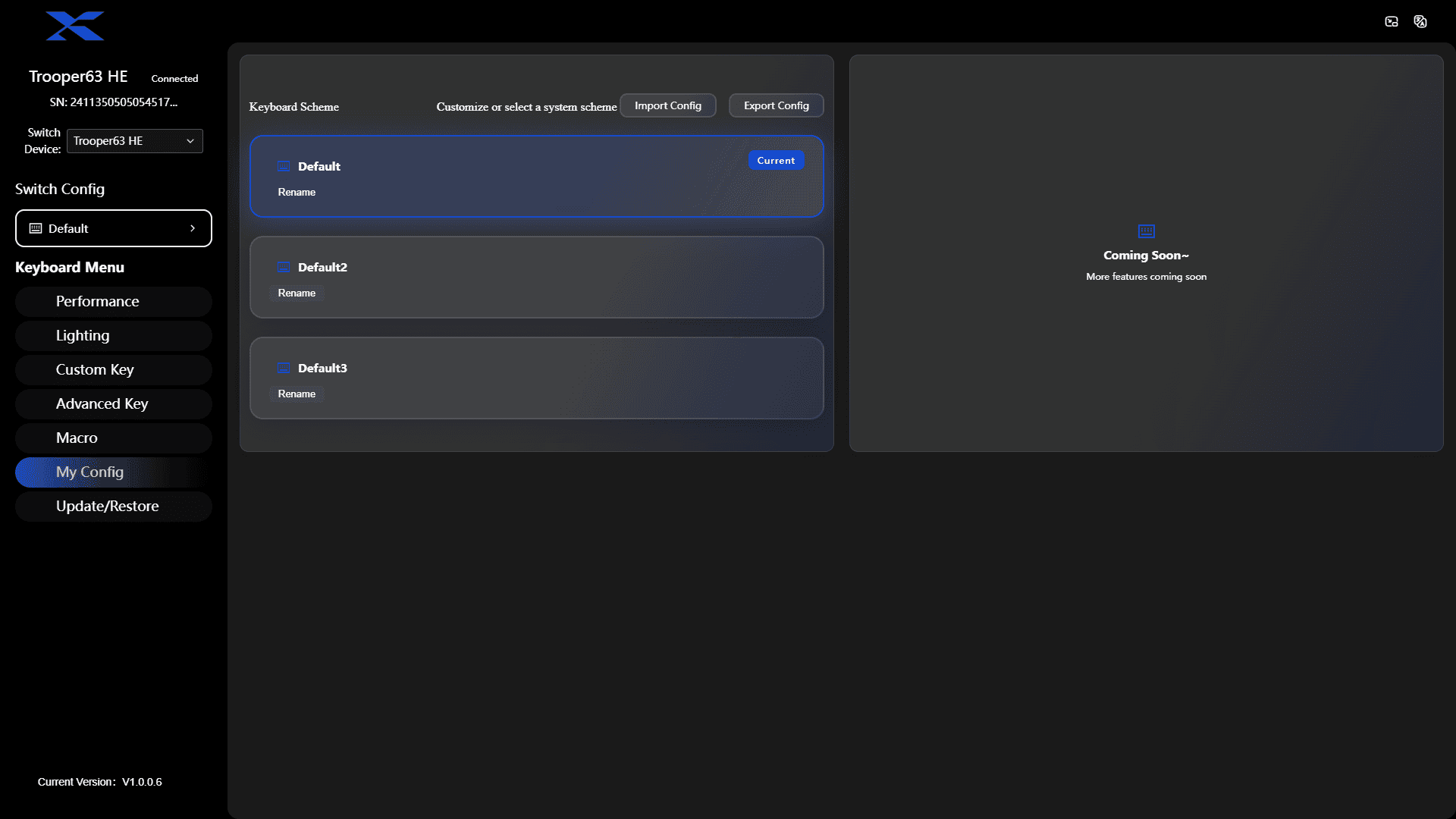Click the Trooper63 HE device name heading
The image size is (1456, 819).
tap(78, 77)
